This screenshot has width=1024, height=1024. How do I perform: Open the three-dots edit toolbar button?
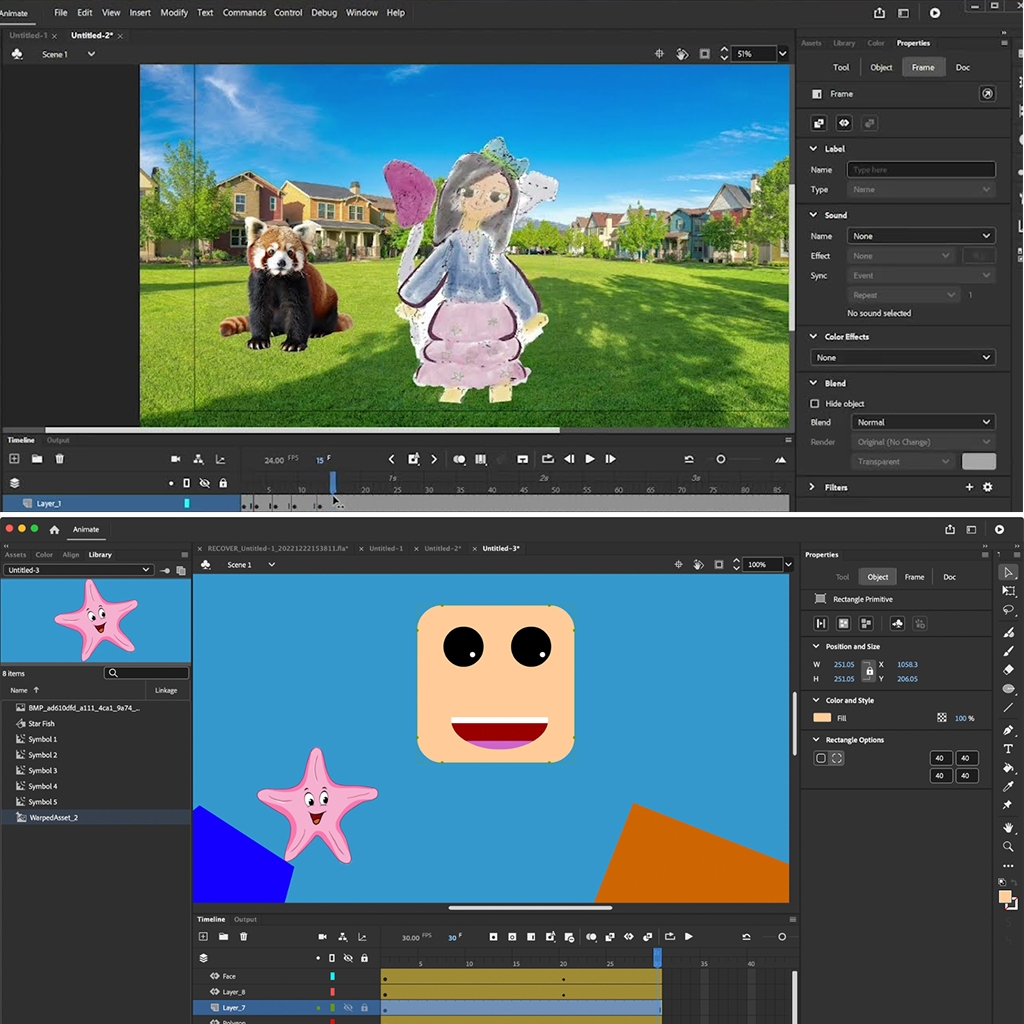click(x=1008, y=865)
